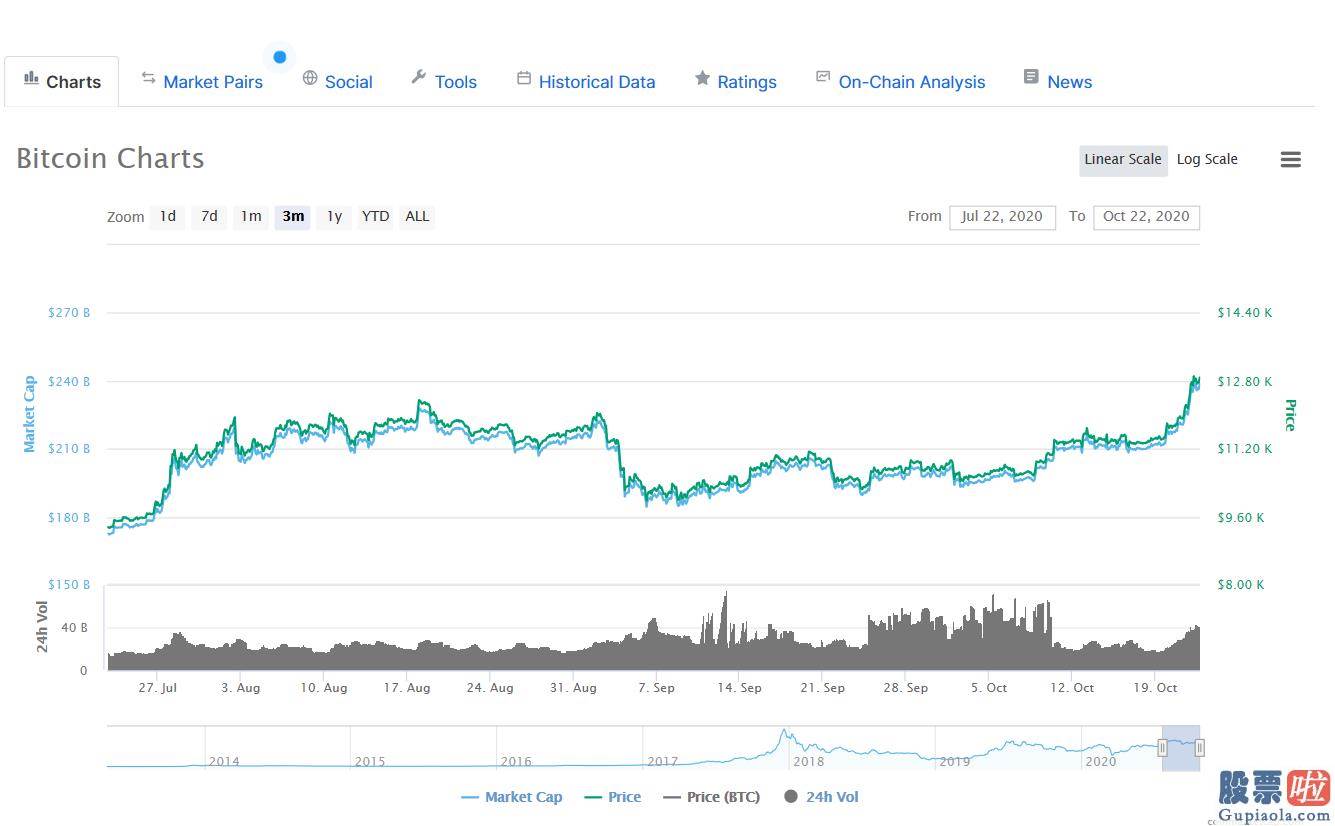This screenshot has height=826, width=1335.
Task: Select Linear Scale
Action: click(x=1123, y=159)
